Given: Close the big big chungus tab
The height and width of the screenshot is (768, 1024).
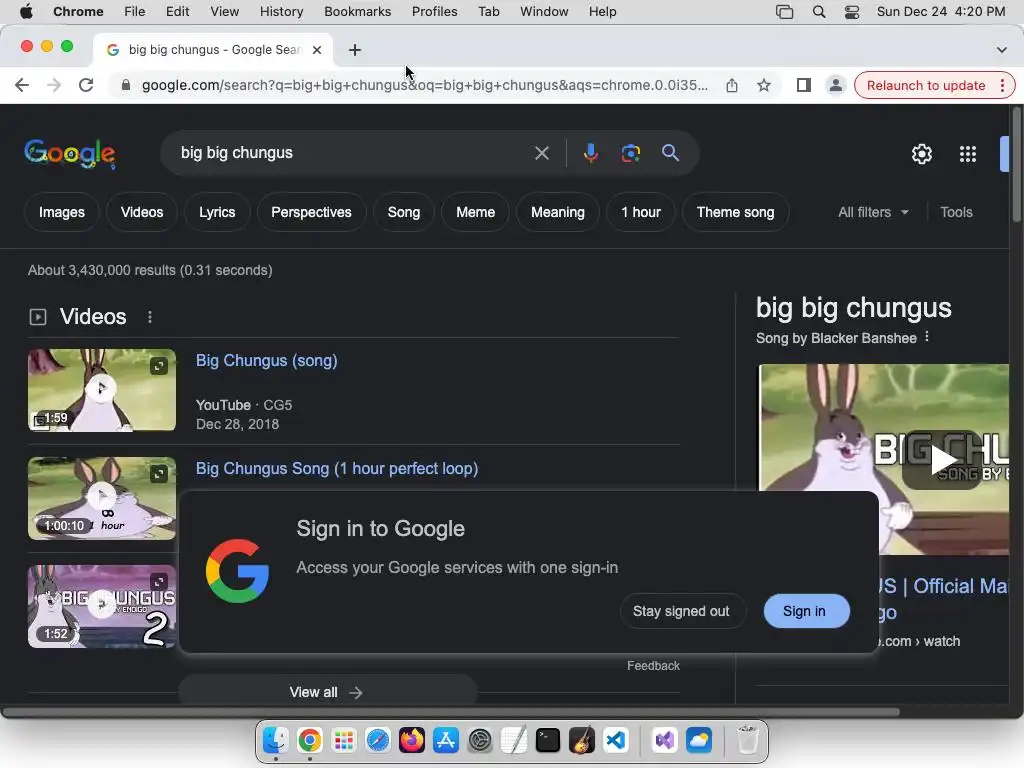Looking at the screenshot, I should coord(317,50).
